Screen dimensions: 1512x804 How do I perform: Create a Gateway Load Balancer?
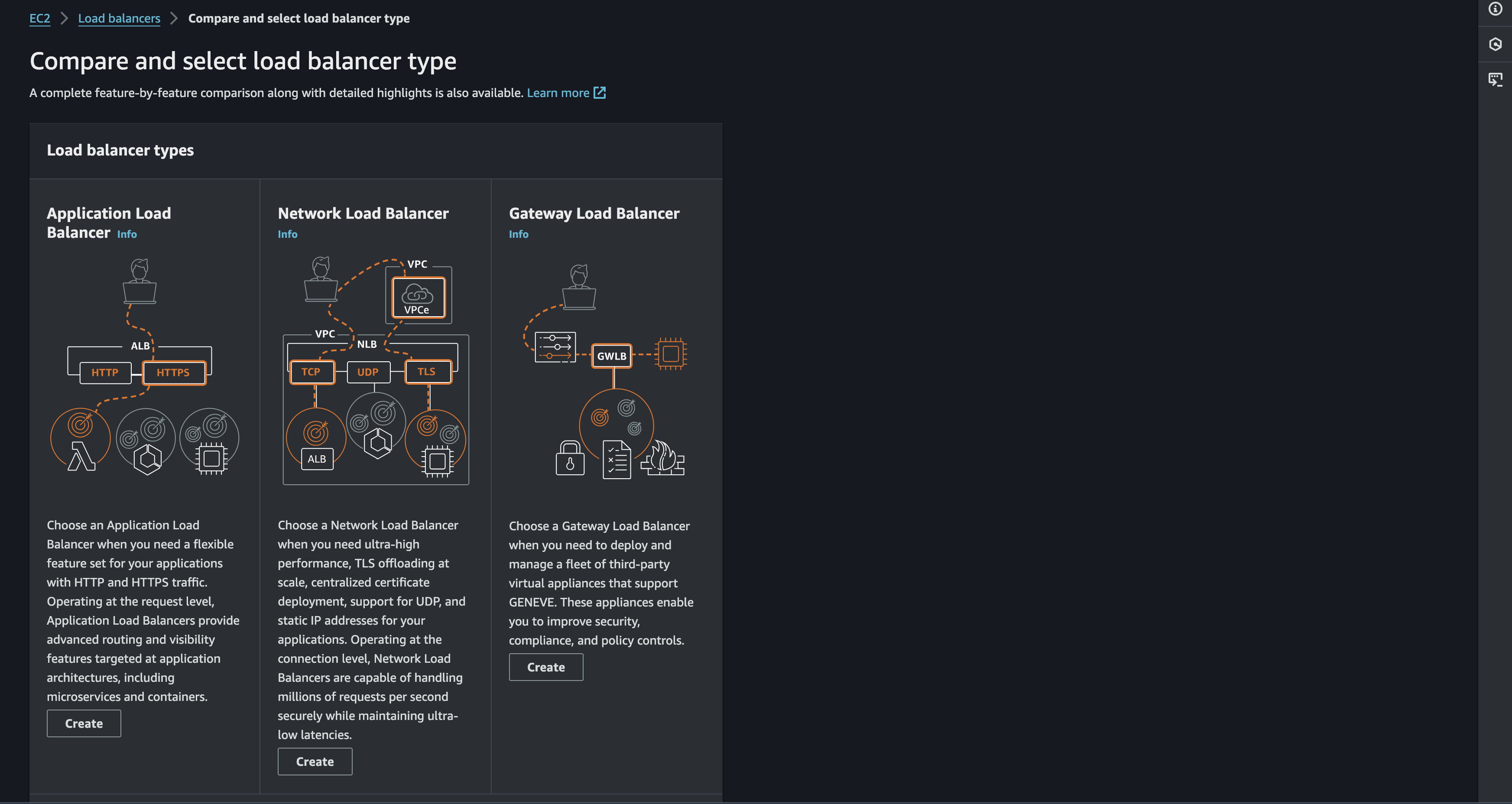546,667
